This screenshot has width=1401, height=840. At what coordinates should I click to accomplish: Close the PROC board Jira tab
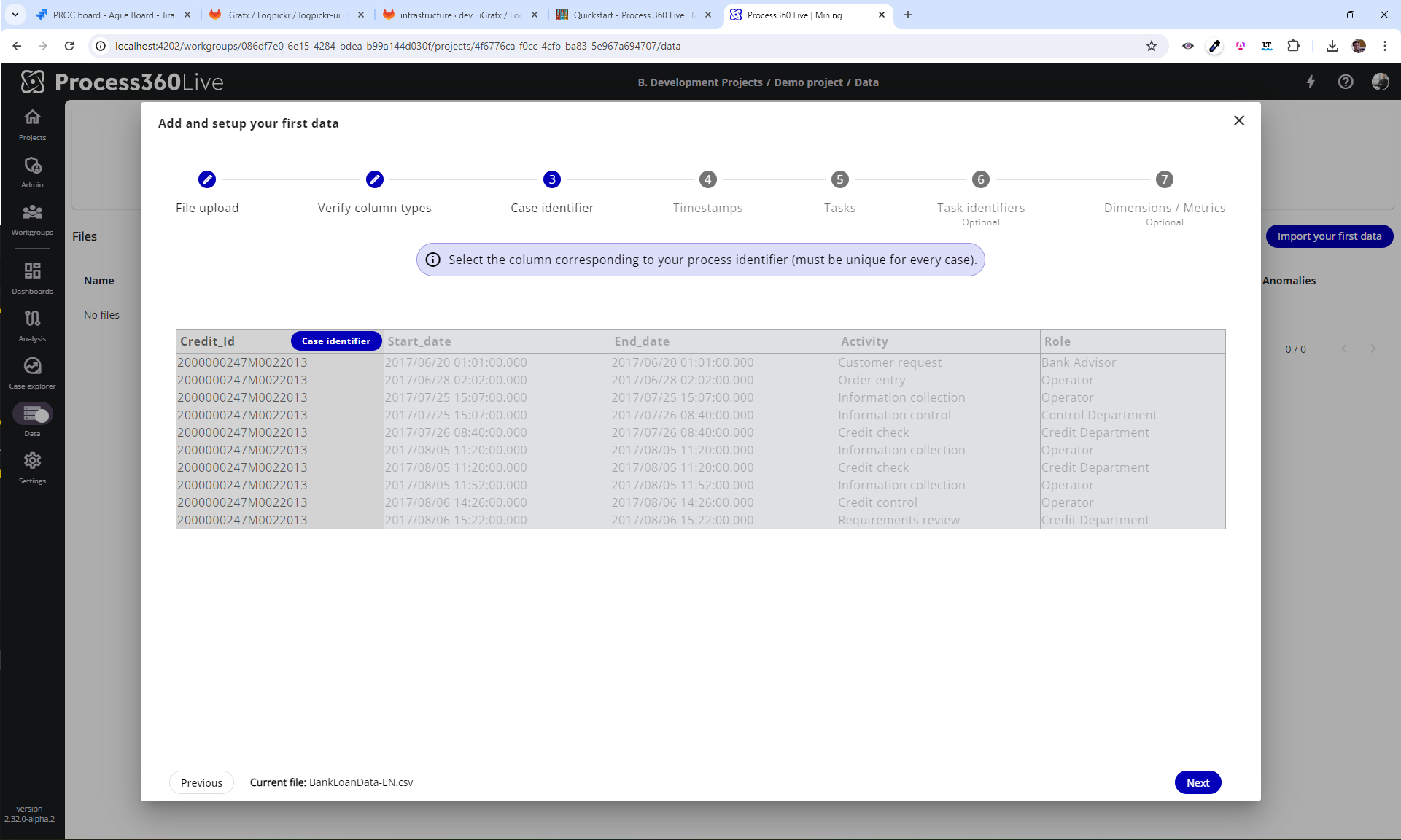pyautogui.click(x=187, y=15)
